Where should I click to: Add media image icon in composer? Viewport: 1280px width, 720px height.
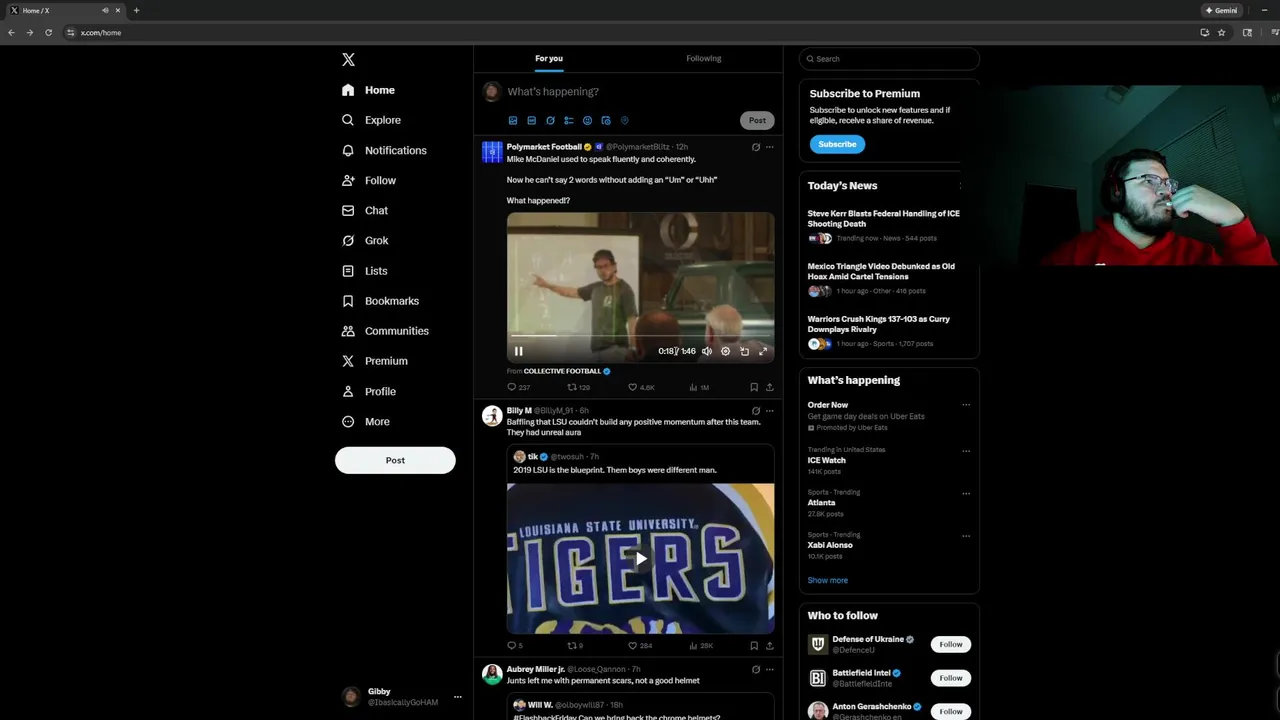coord(513,120)
